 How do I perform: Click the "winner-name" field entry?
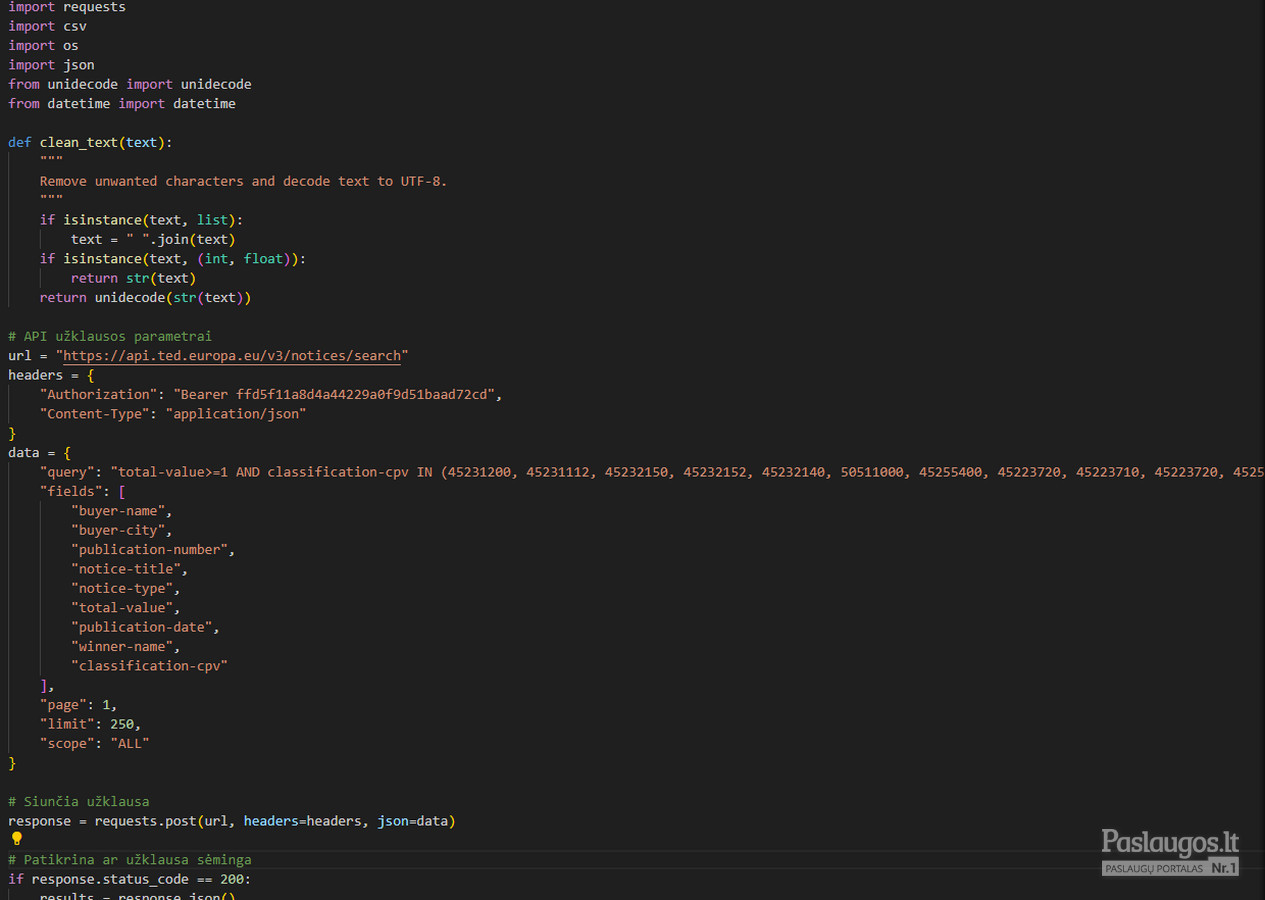[x=126, y=647]
